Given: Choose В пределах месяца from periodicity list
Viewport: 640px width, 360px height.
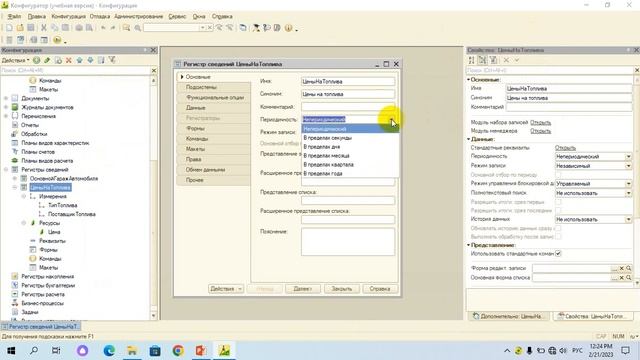Looking at the screenshot, I should (x=350, y=156).
